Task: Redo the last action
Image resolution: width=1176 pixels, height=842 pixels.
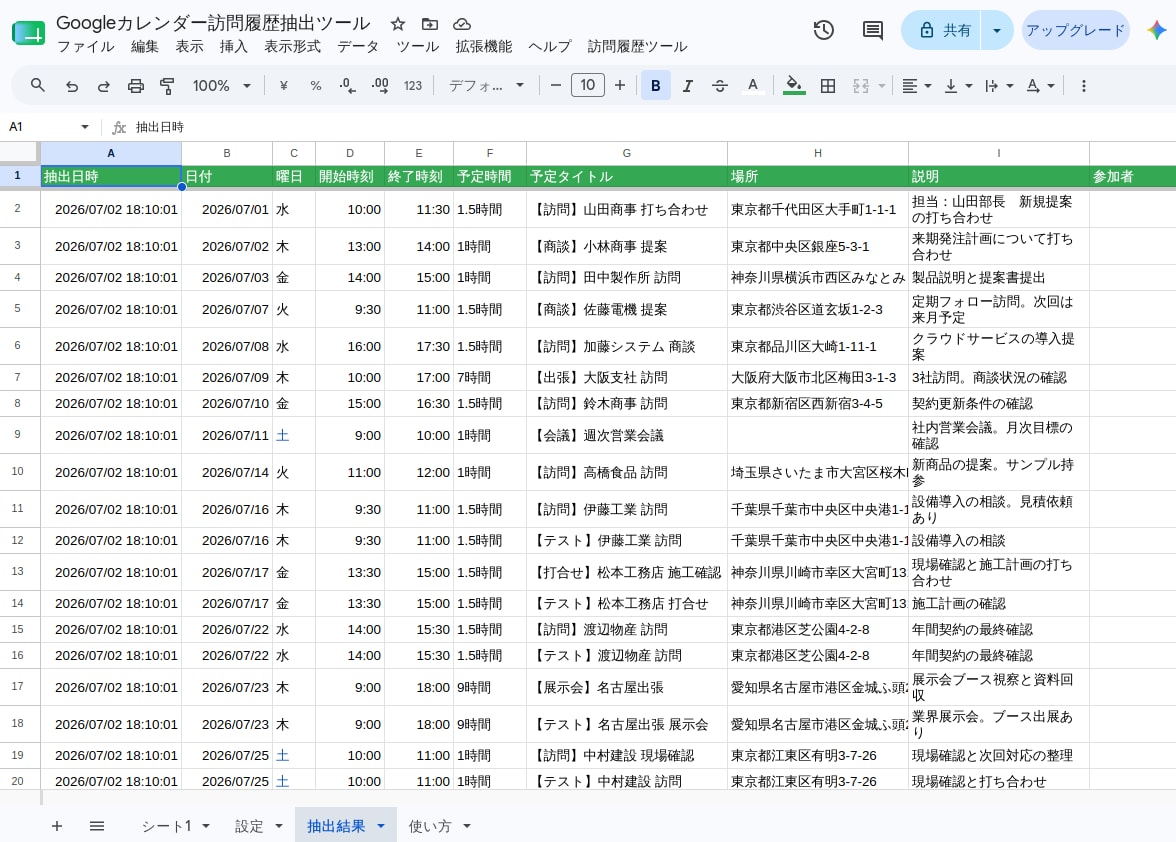Action: 104,85
